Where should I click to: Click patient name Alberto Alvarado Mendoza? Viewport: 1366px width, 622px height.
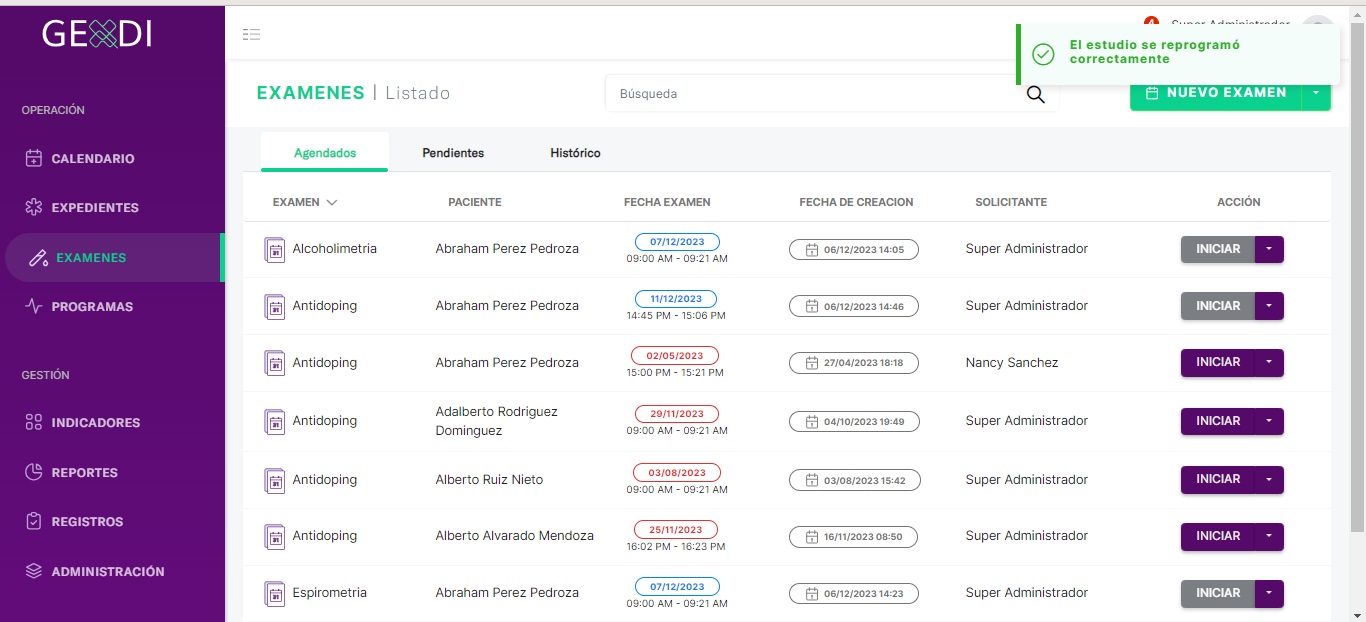coord(514,536)
